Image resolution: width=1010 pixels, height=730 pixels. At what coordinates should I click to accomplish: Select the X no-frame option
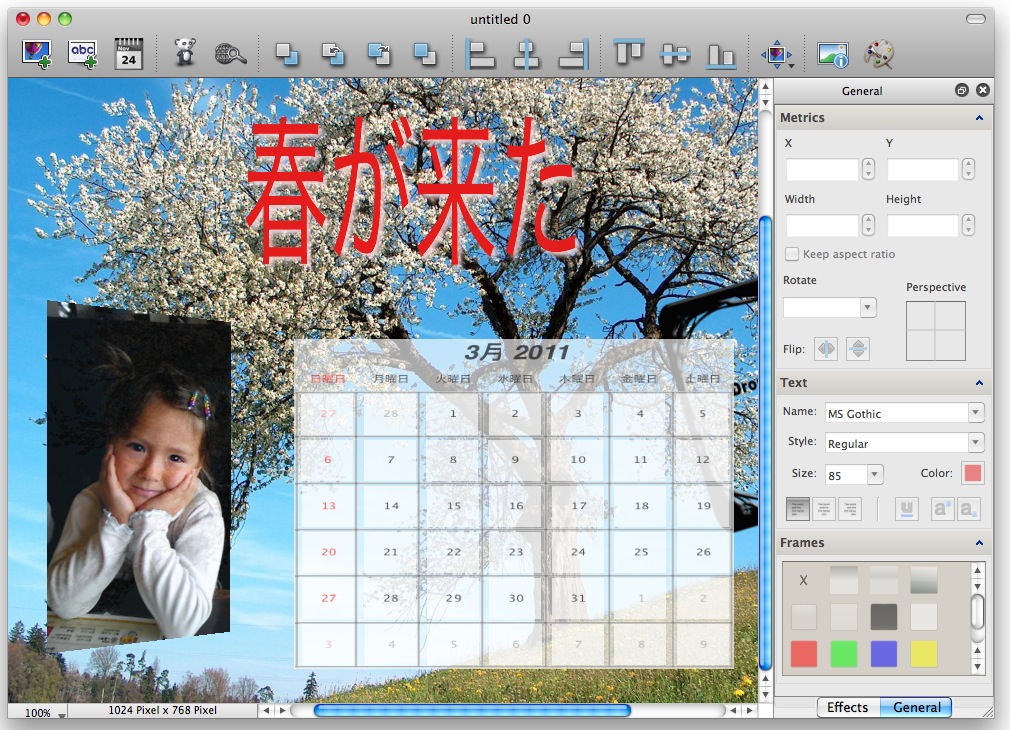[x=803, y=580]
